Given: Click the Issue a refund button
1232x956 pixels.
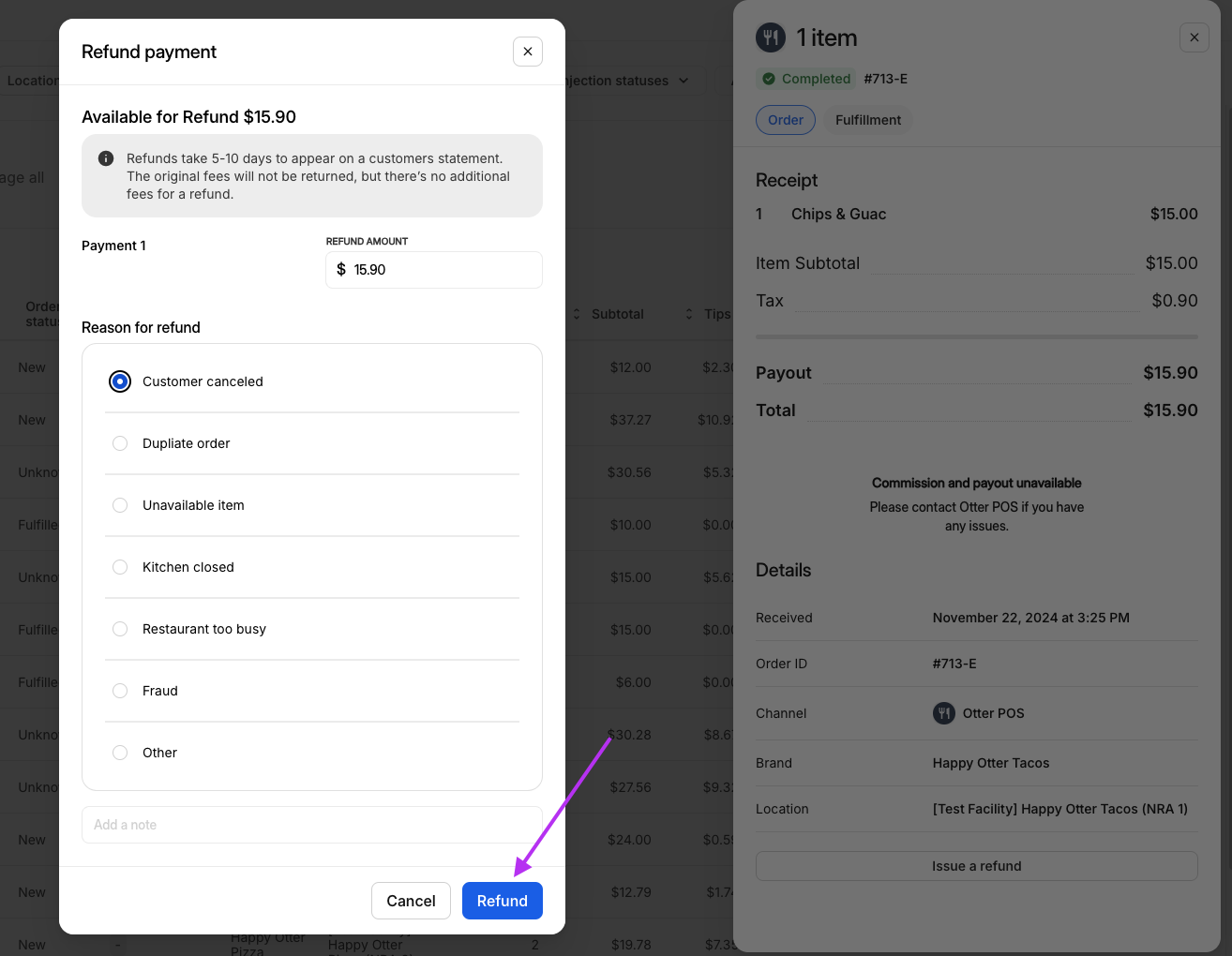Looking at the screenshot, I should pos(976,866).
